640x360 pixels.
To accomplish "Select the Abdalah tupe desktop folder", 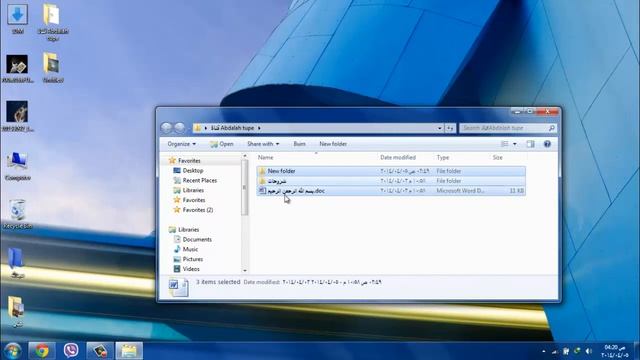I will pyautogui.click(x=52, y=22).
